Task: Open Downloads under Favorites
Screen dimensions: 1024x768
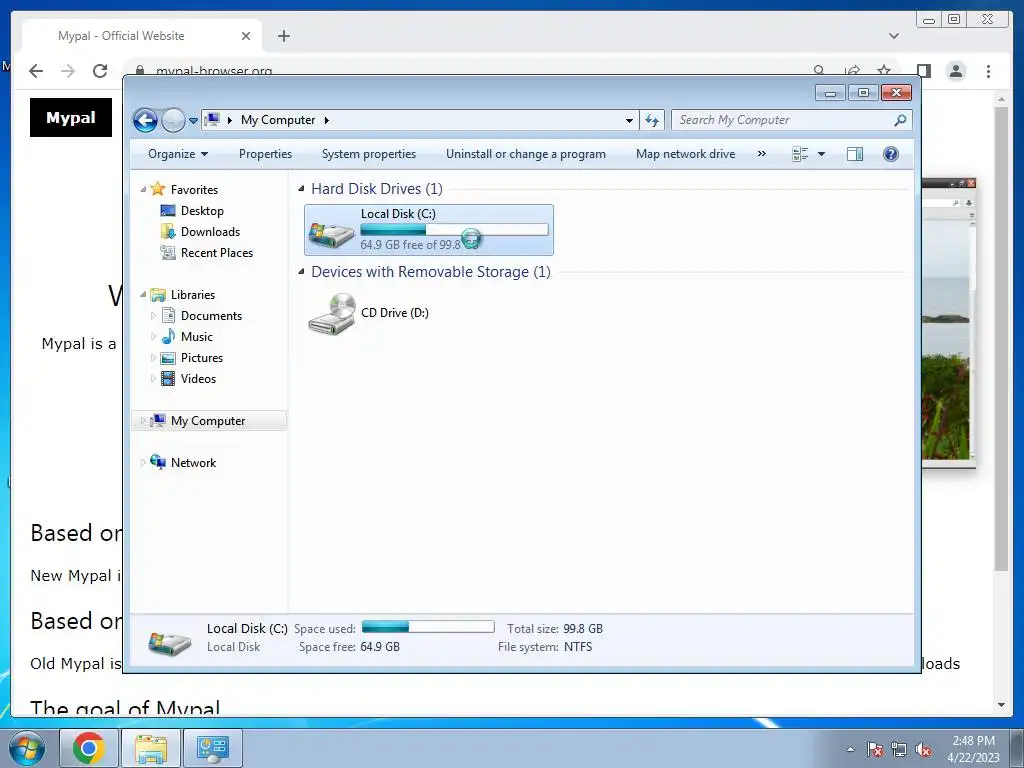Action: click(x=210, y=232)
